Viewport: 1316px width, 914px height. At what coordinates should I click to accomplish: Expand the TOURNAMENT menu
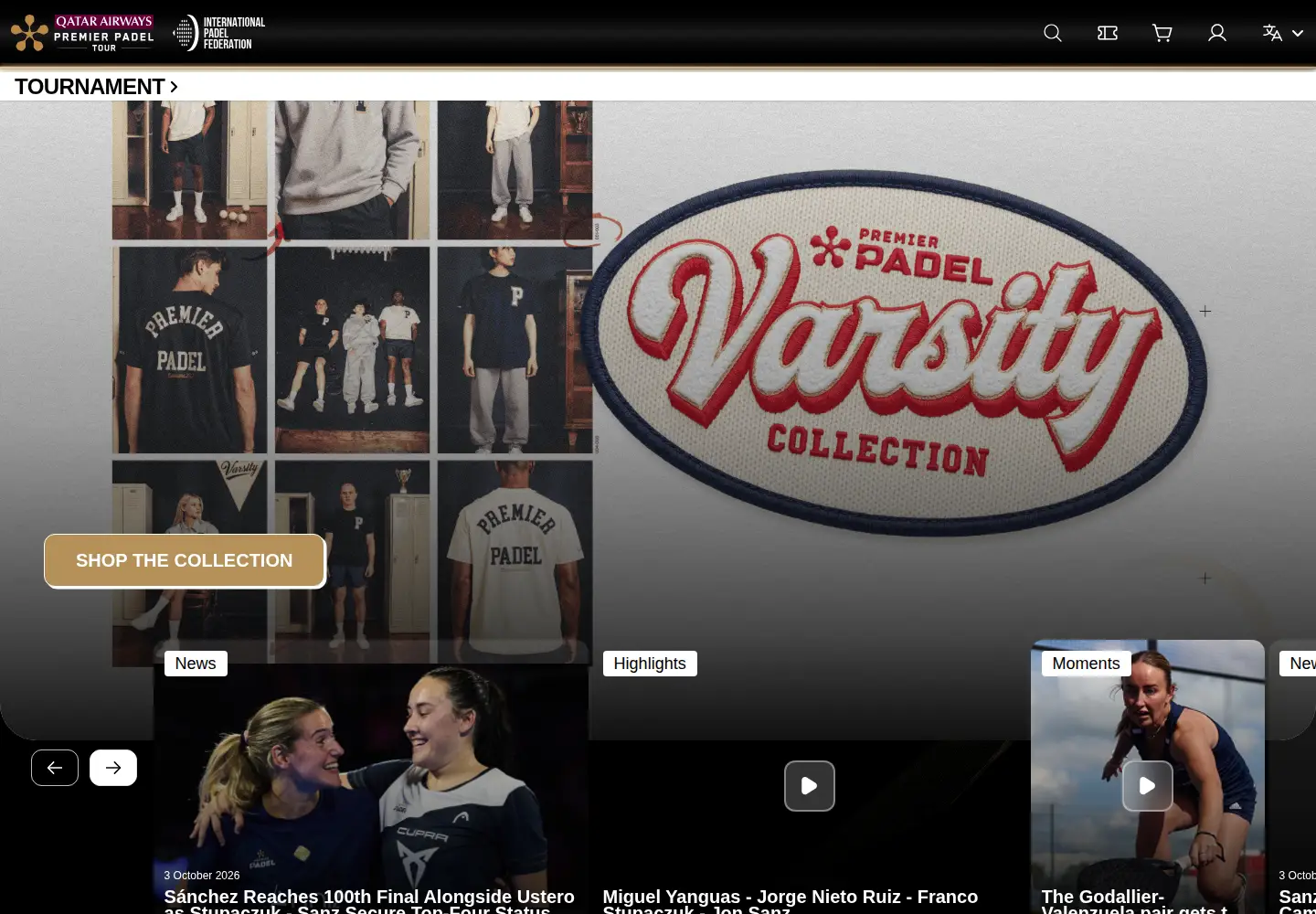click(x=96, y=87)
